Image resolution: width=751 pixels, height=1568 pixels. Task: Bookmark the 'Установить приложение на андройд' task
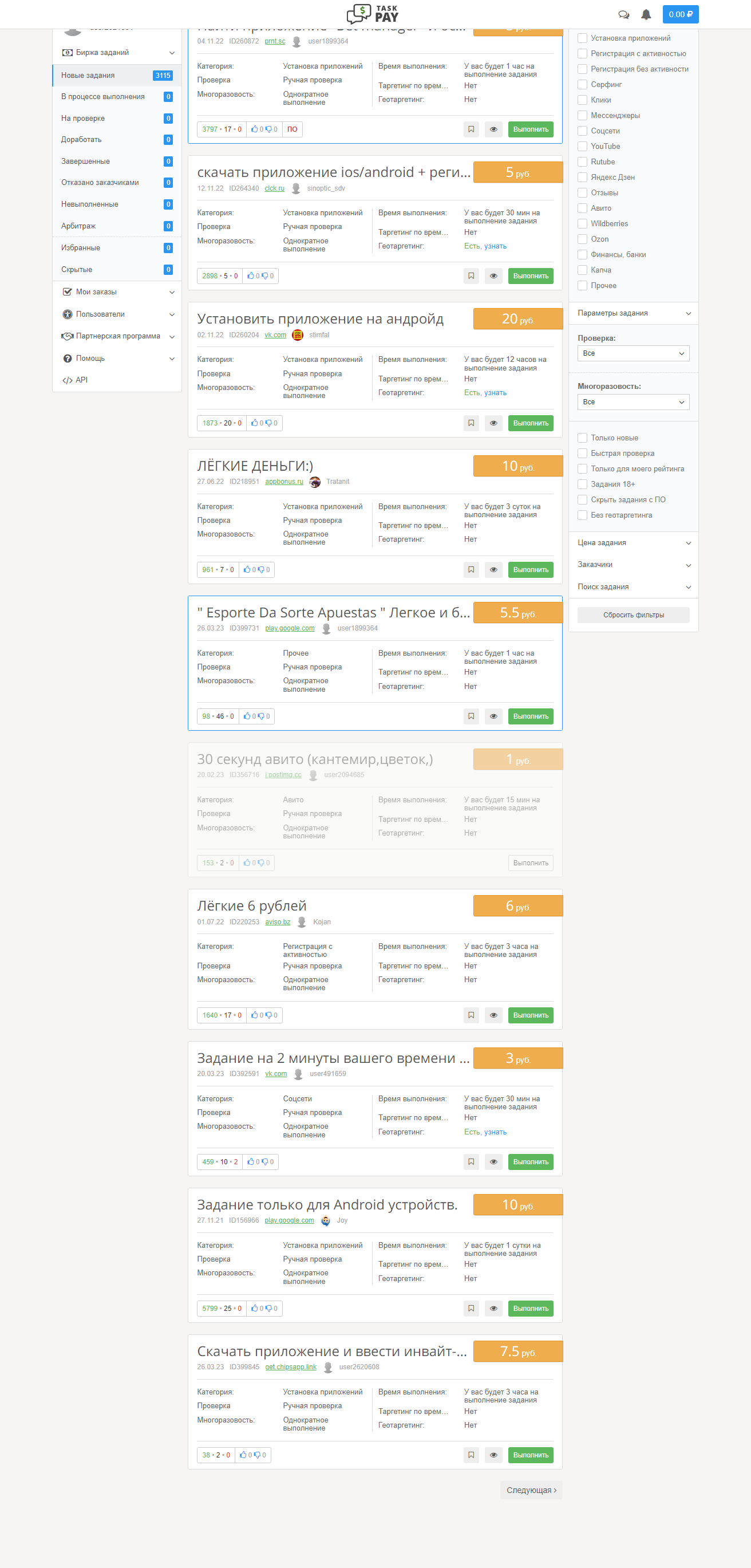[x=471, y=423]
